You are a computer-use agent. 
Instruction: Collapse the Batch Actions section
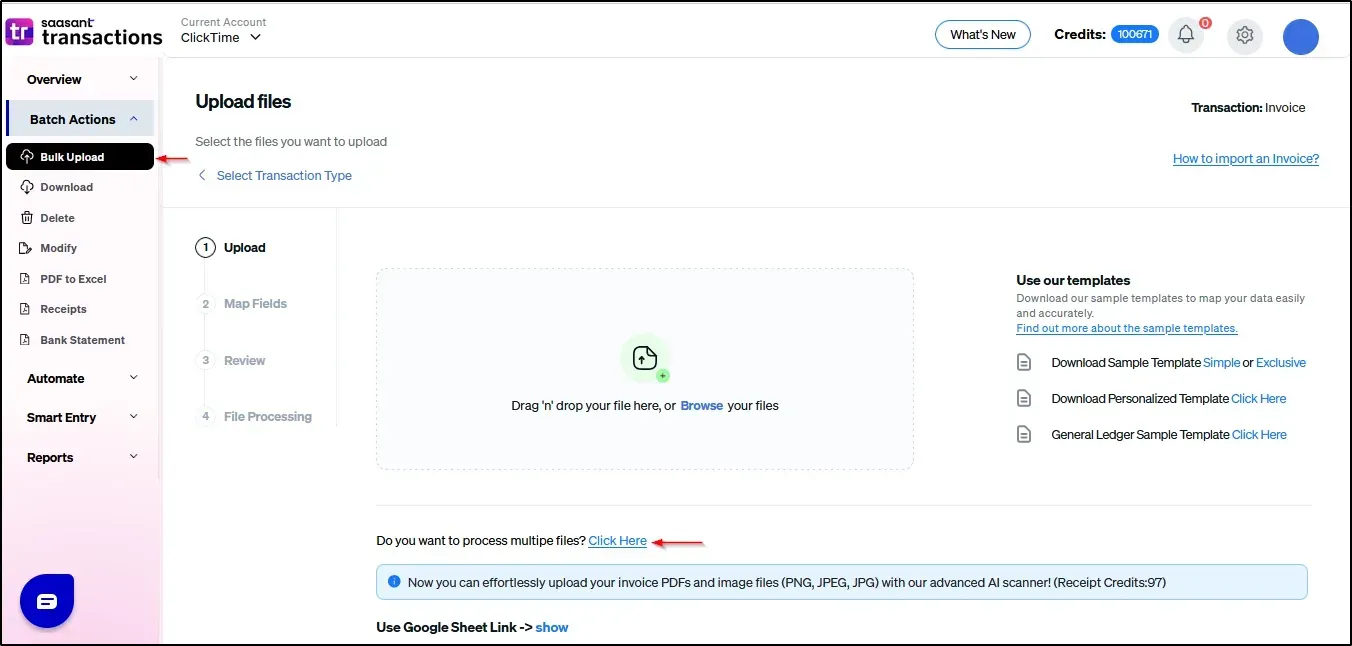pos(81,119)
